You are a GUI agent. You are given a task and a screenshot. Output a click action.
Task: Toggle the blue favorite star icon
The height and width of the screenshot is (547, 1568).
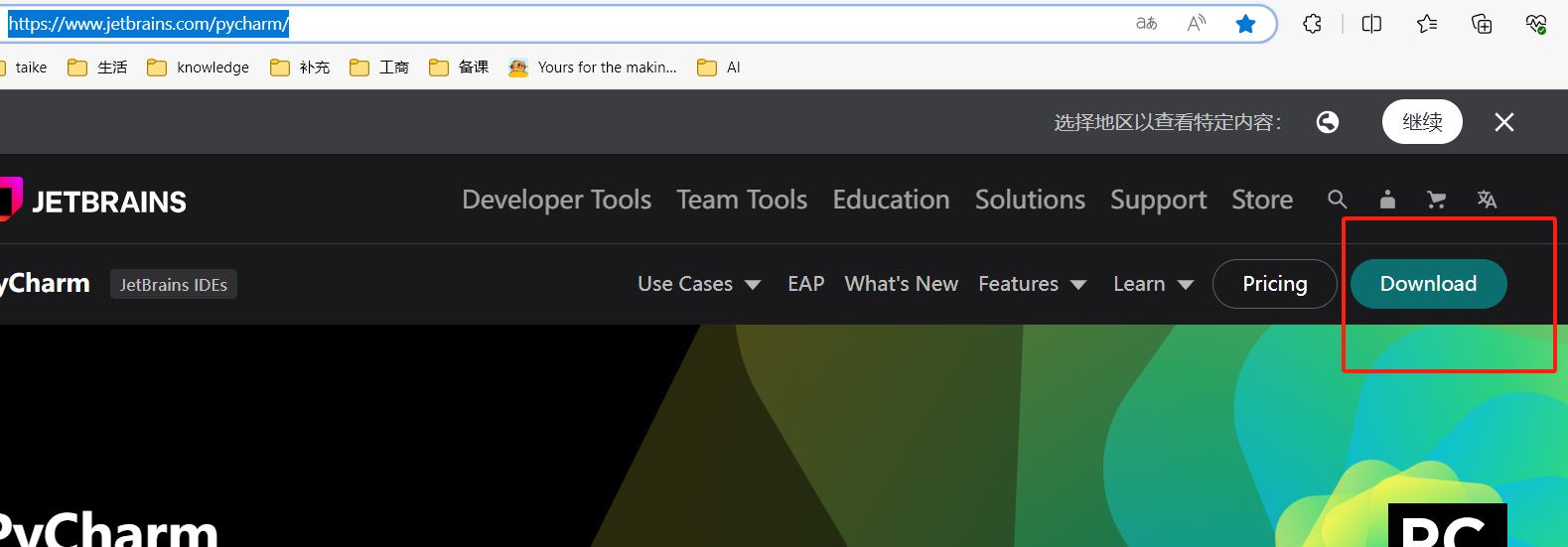(1245, 24)
